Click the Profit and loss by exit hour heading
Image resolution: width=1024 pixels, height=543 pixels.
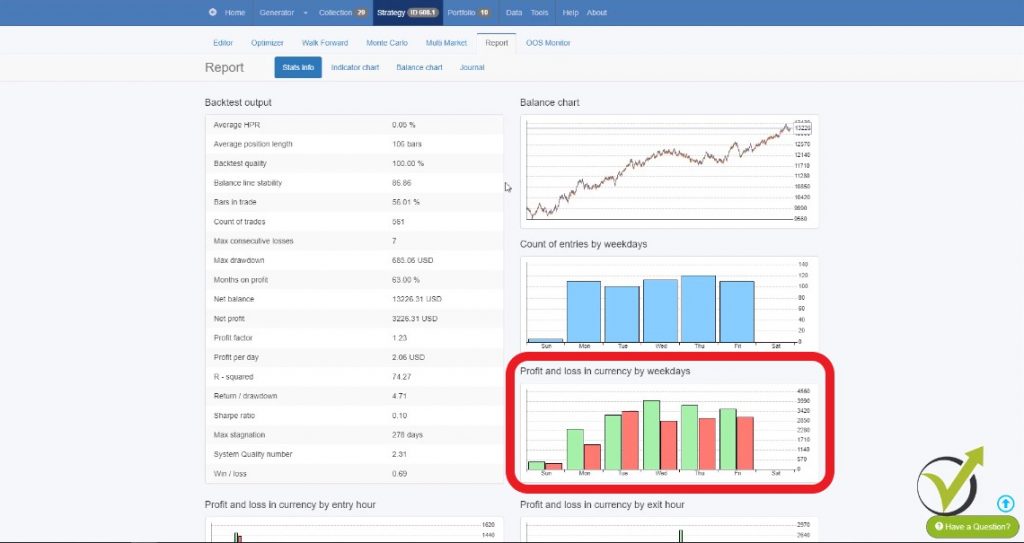(x=602, y=505)
